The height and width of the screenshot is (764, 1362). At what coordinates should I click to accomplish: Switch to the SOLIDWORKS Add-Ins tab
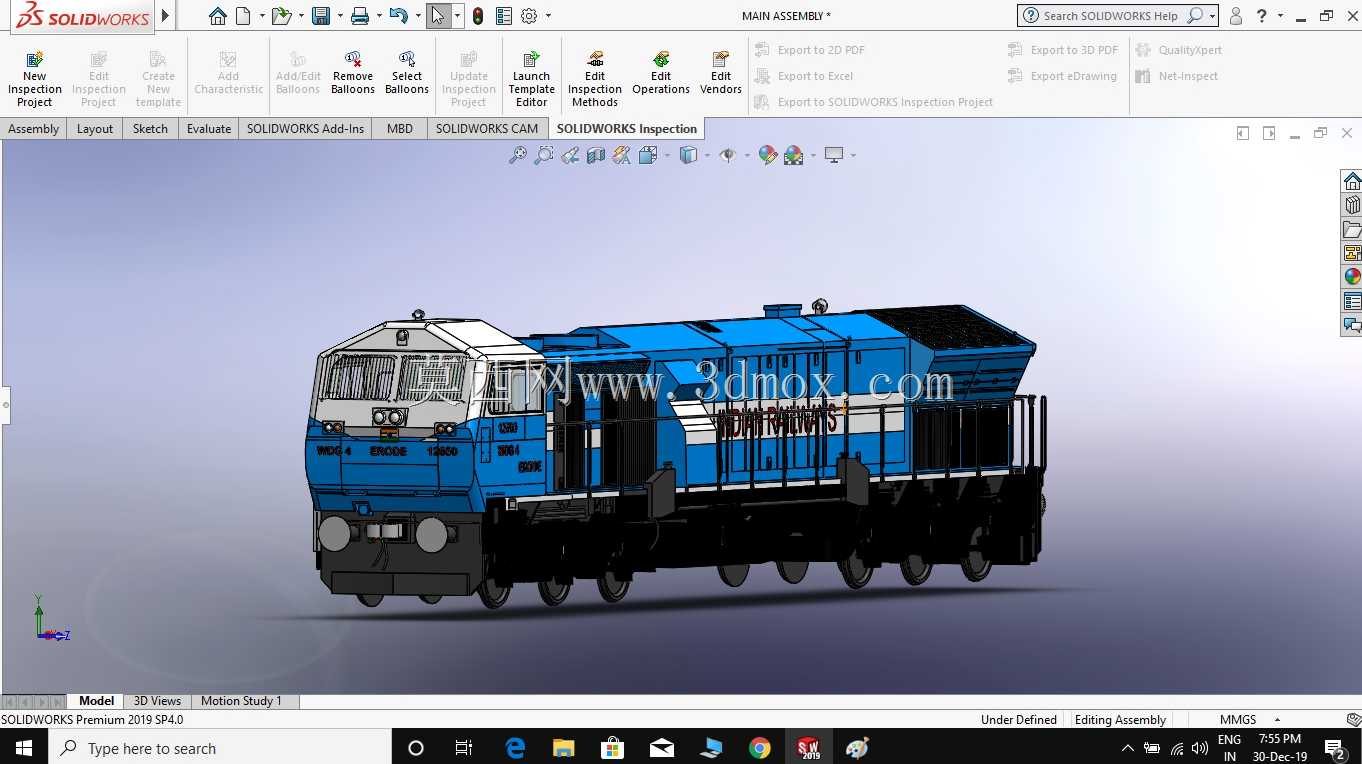tap(306, 128)
